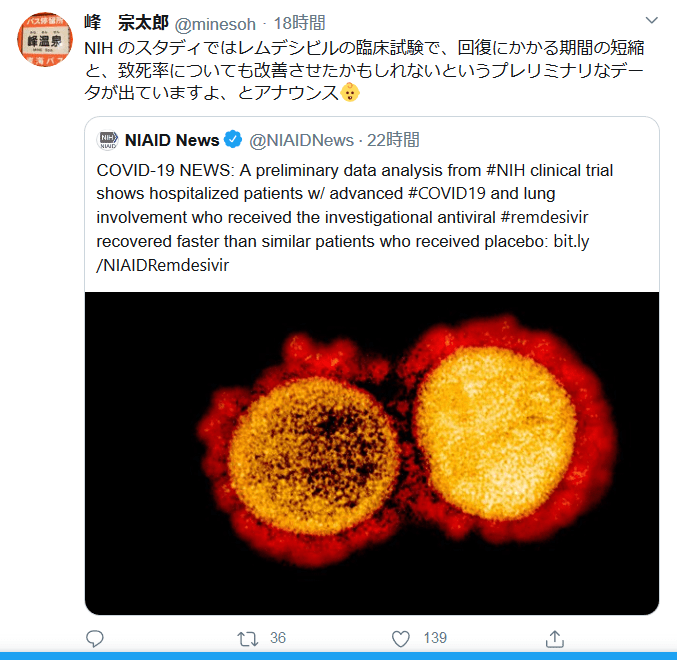Click the #remdesivir hashtag
The height and width of the screenshot is (660, 677).
[x=544, y=217]
